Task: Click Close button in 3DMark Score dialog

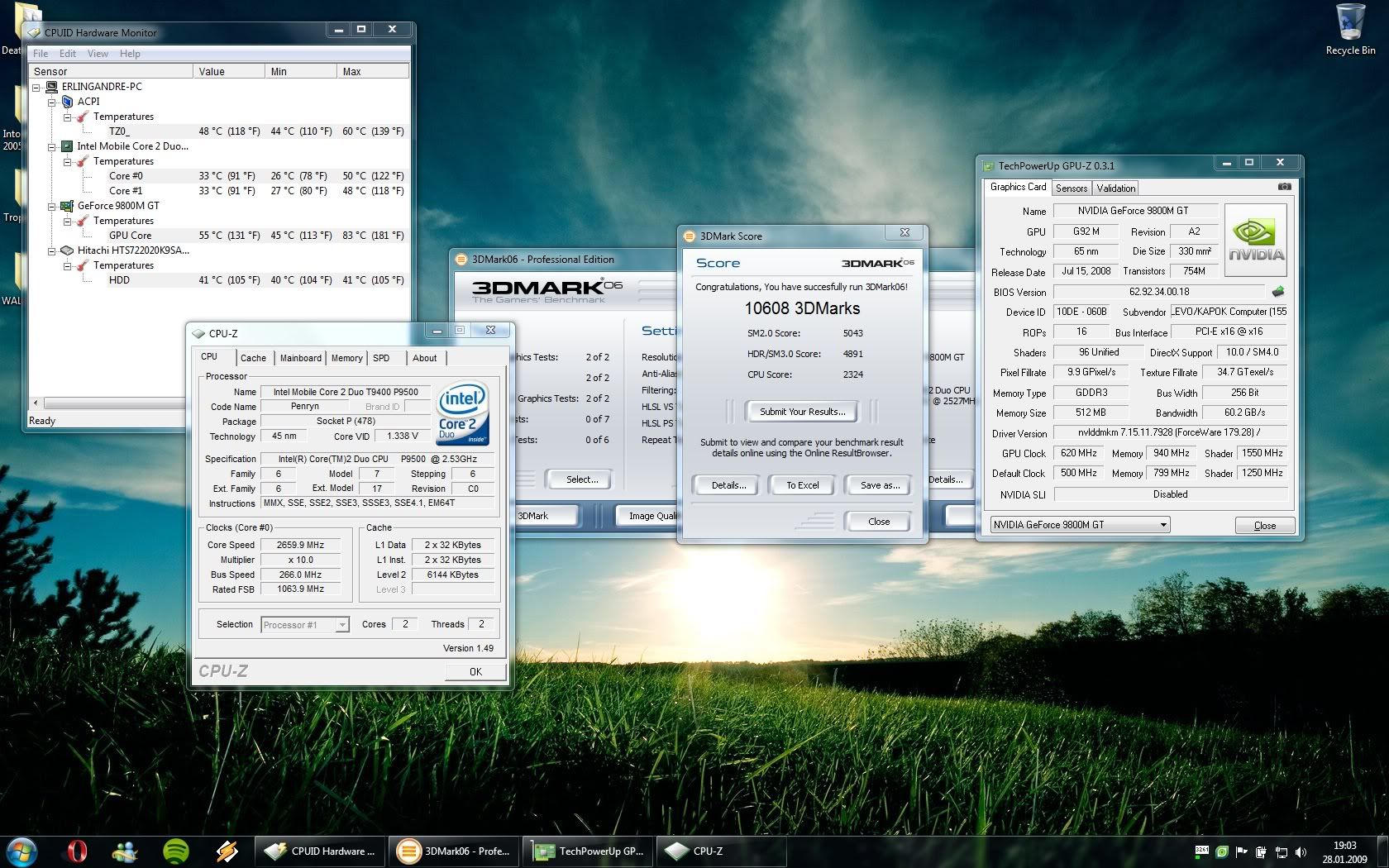Action: tap(879, 522)
